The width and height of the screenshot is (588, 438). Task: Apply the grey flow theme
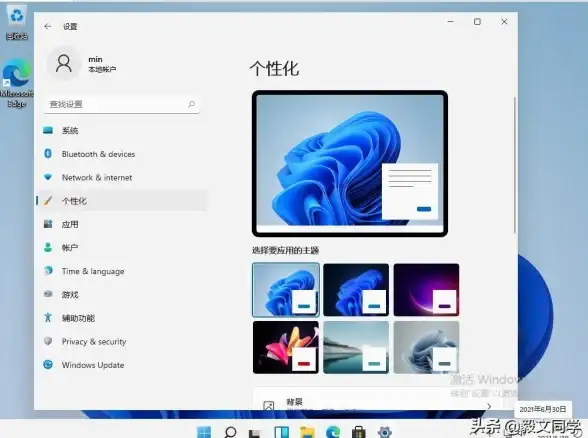[426, 347]
